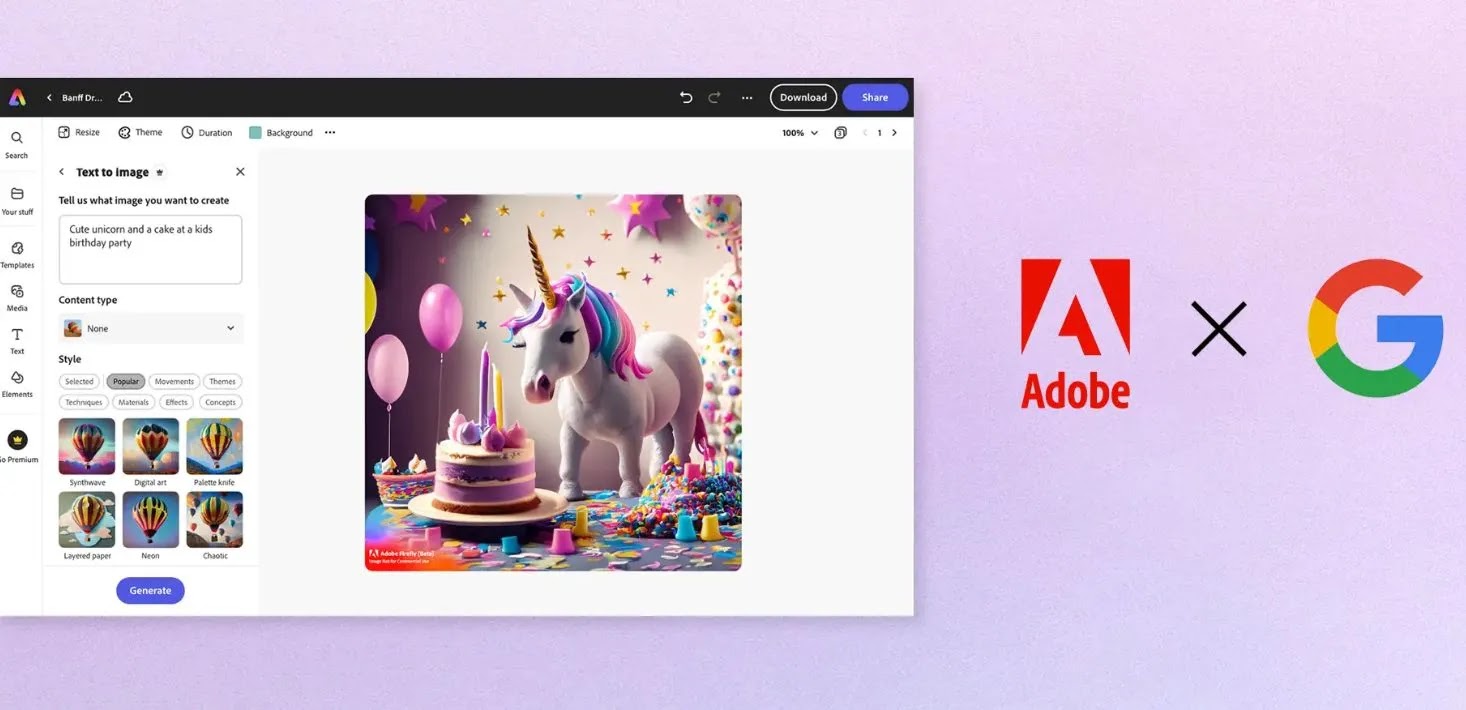Click the Generate button
Screen dimensions: 1466x710
[150, 590]
